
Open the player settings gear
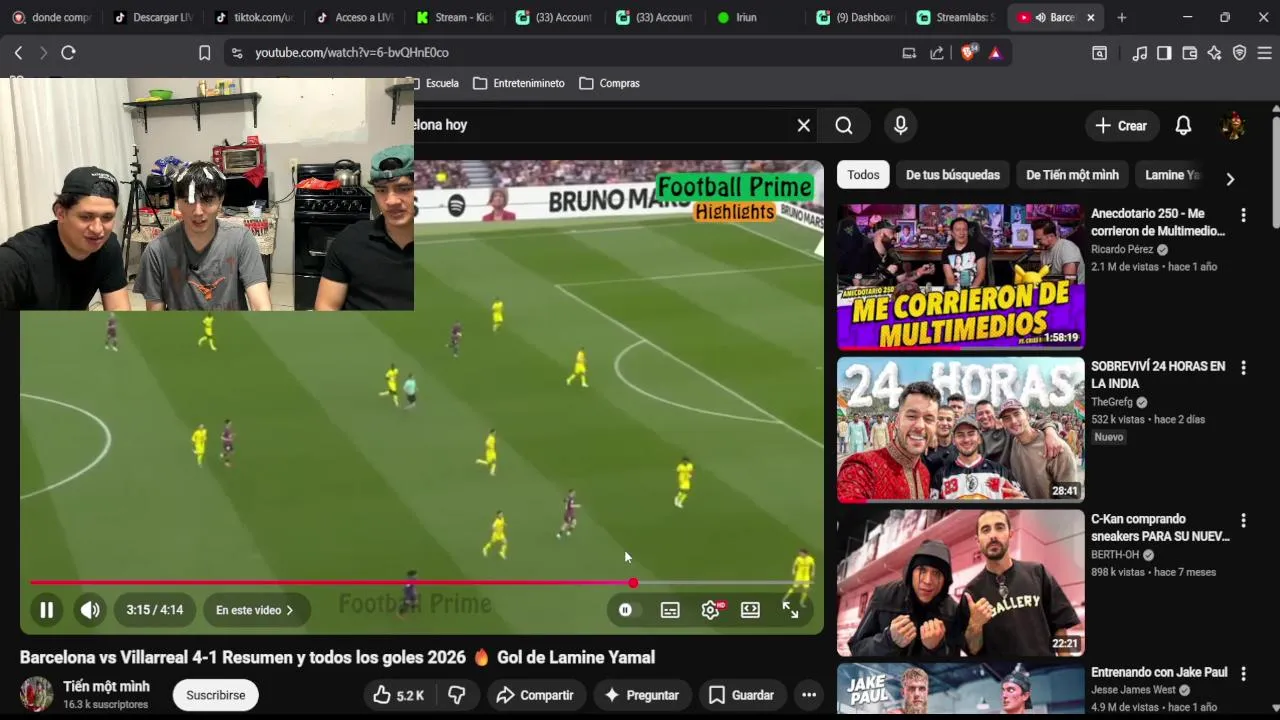click(710, 610)
